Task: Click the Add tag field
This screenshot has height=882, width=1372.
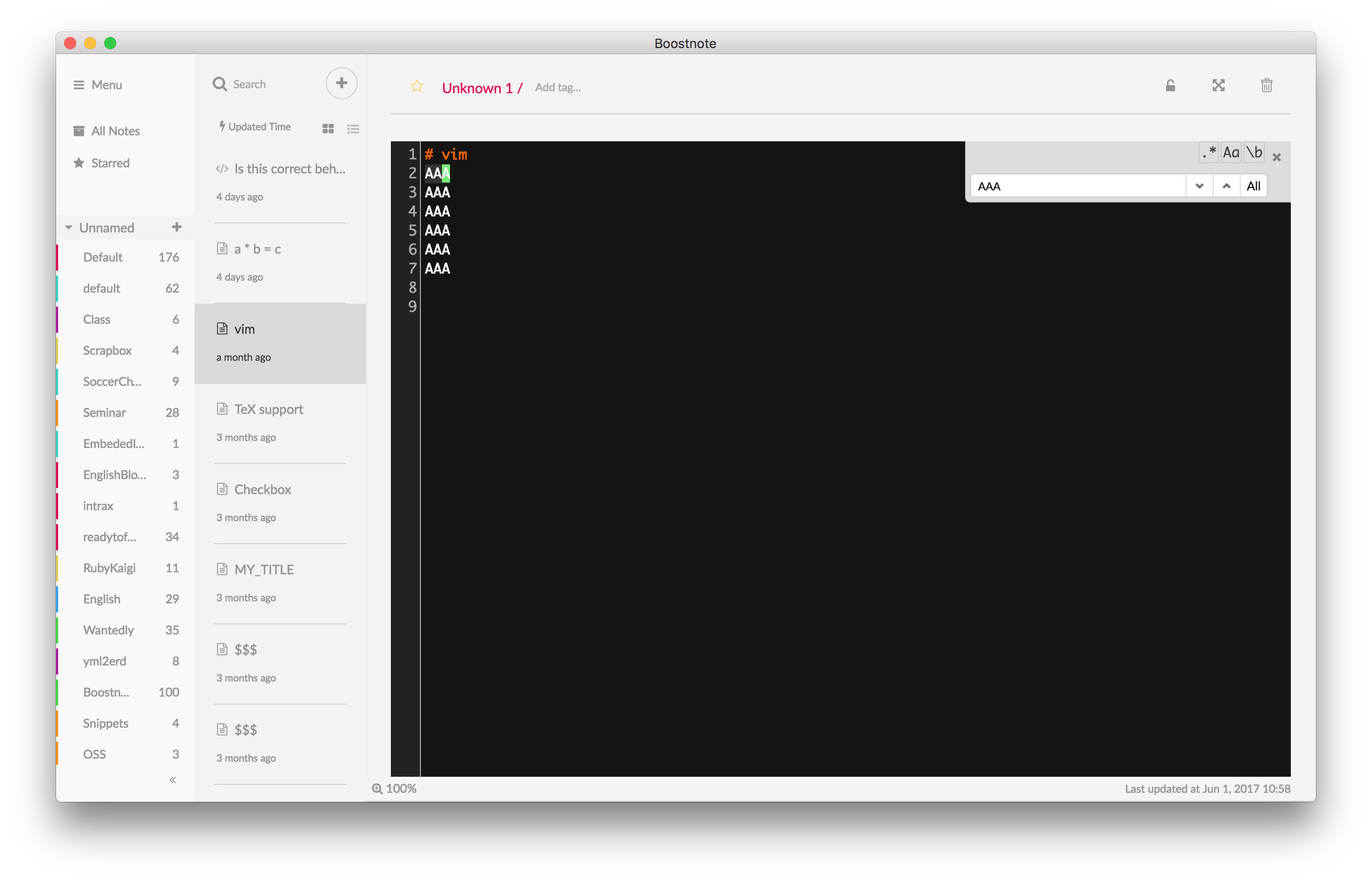Action: coord(557,87)
